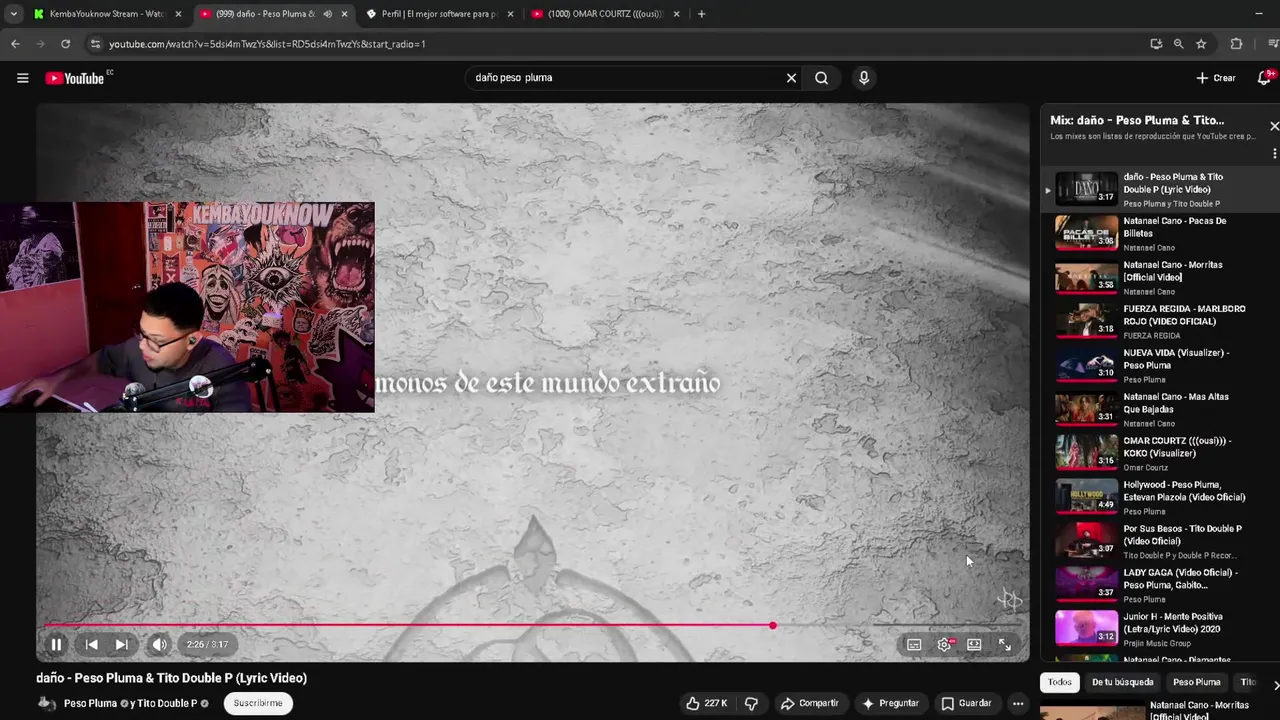
Task: Run search with magnifier button
Action: click(x=821, y=78)
